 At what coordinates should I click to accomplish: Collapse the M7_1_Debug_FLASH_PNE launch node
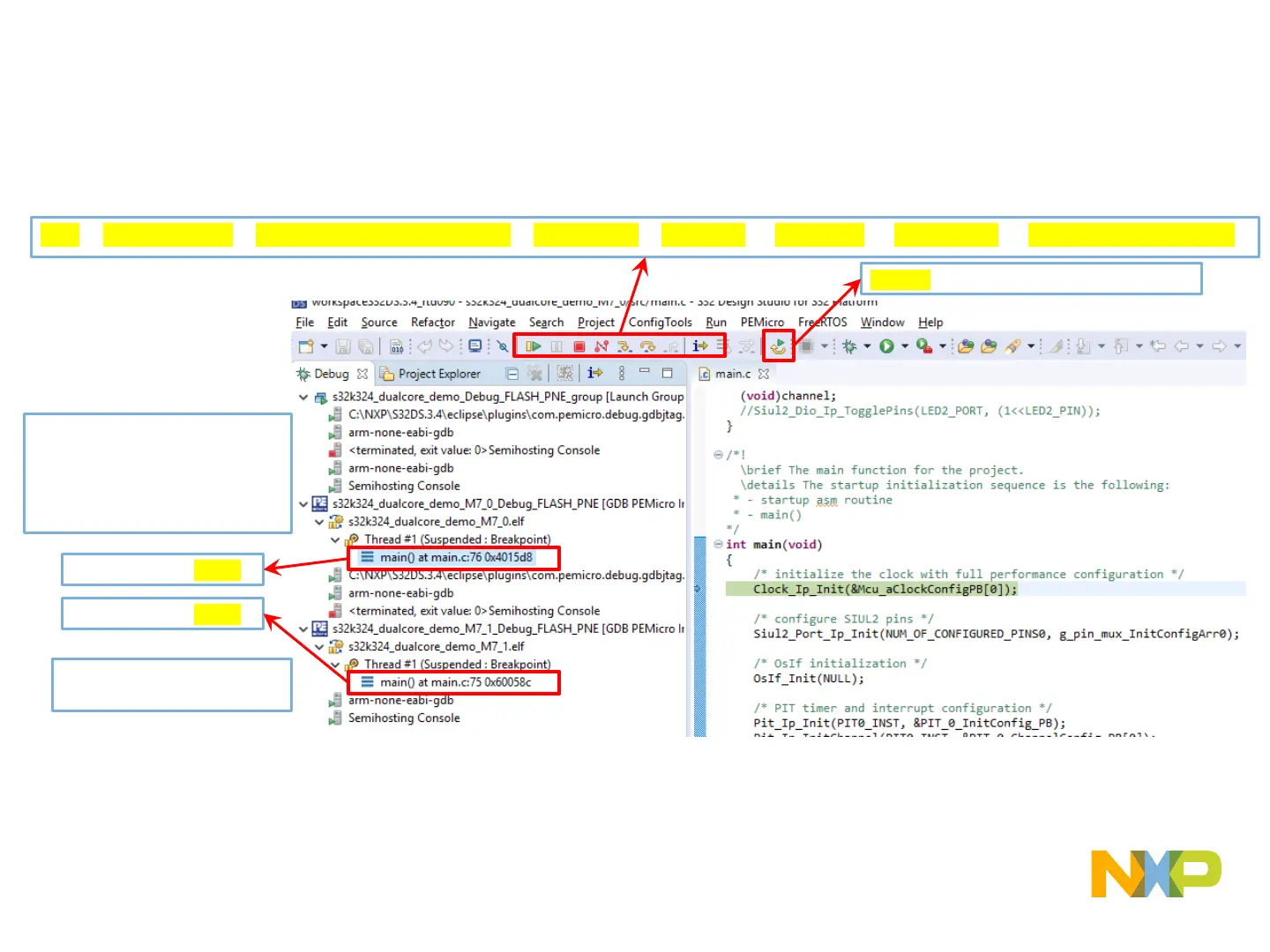pos(303,629)
